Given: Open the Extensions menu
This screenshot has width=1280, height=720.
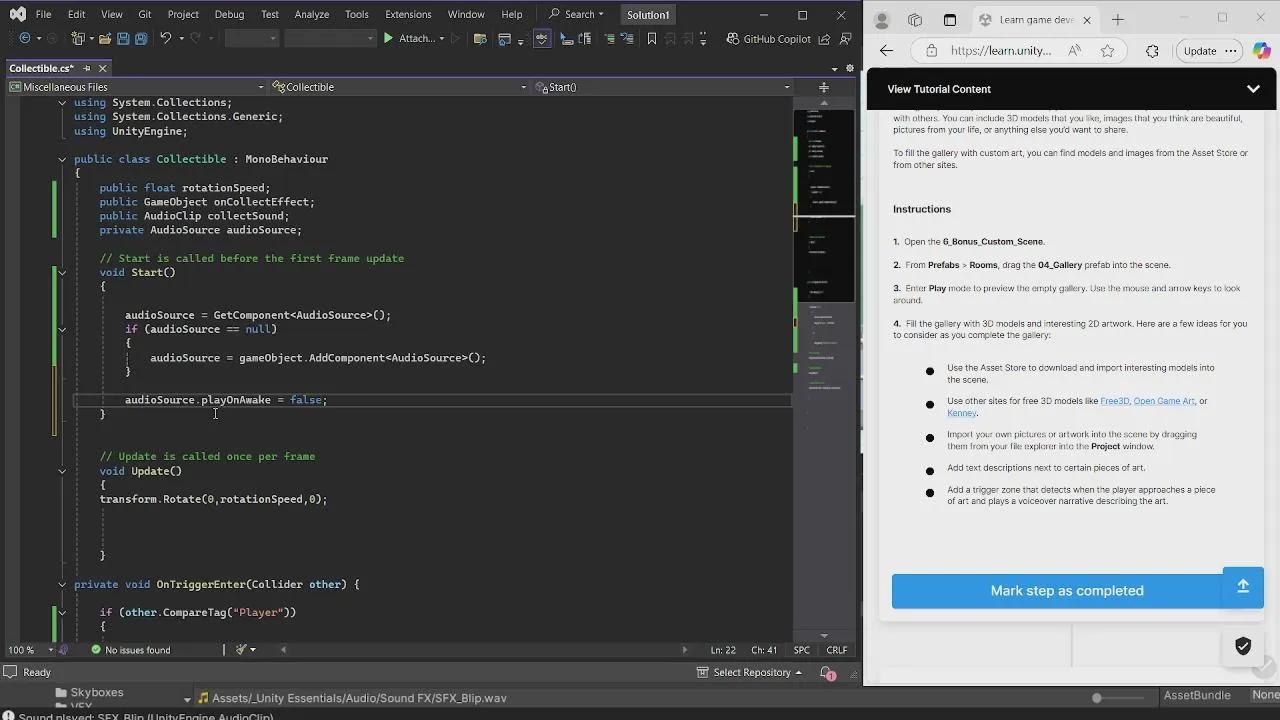Looking at the screenshot, I should (410, 14).
